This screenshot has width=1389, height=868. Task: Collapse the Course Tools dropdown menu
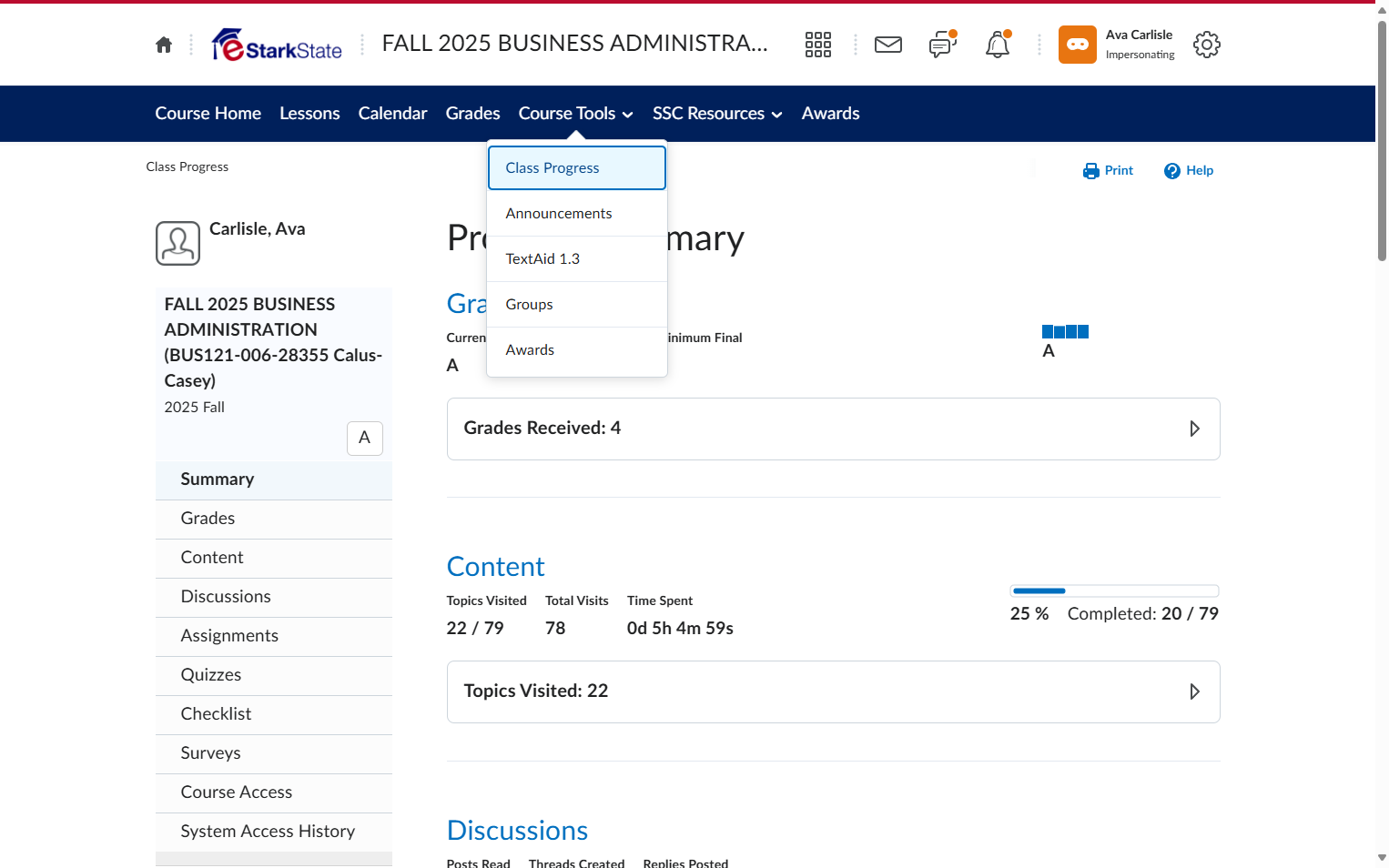point(575,114)
